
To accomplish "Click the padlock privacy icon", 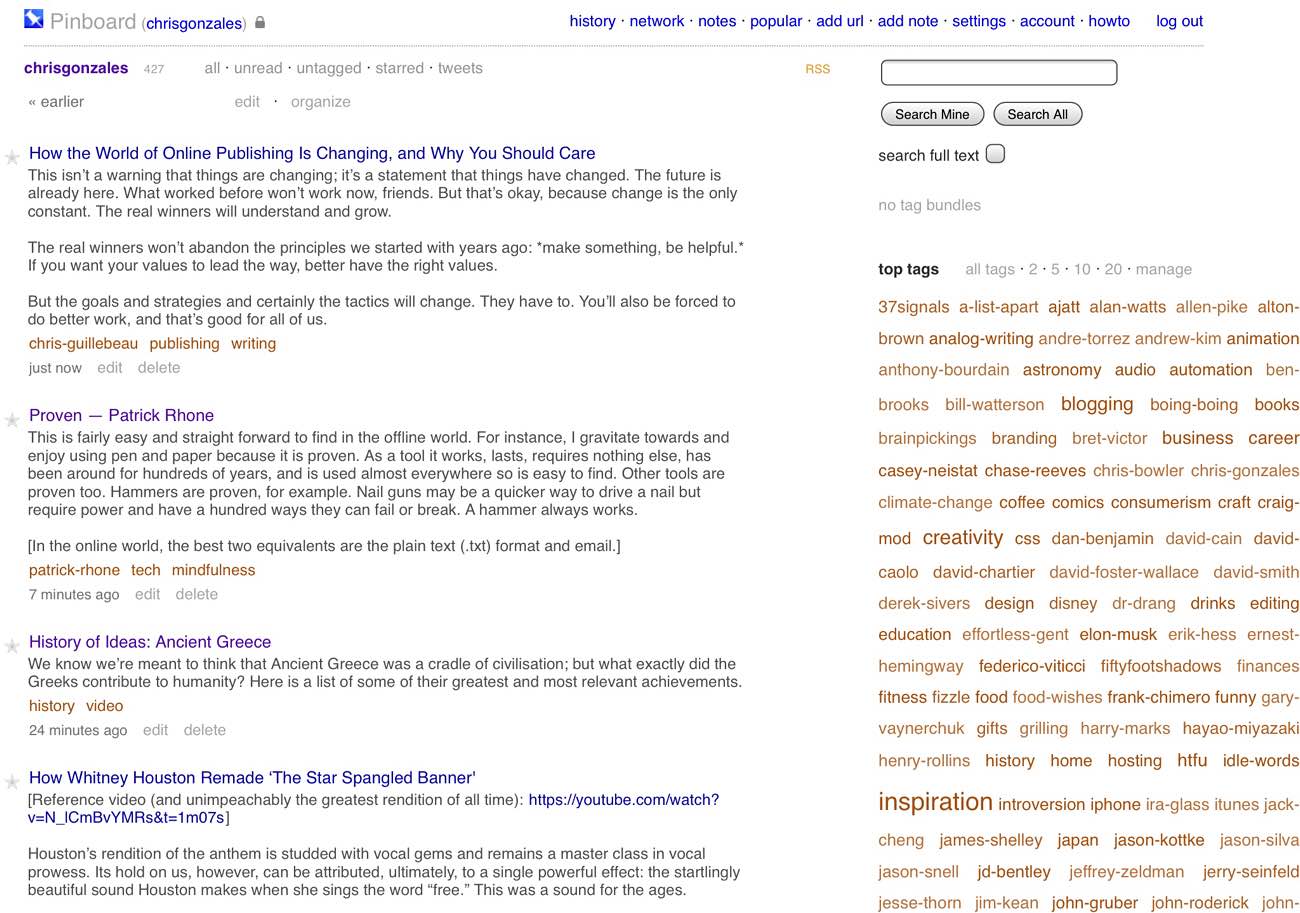I will pos(260,22).
